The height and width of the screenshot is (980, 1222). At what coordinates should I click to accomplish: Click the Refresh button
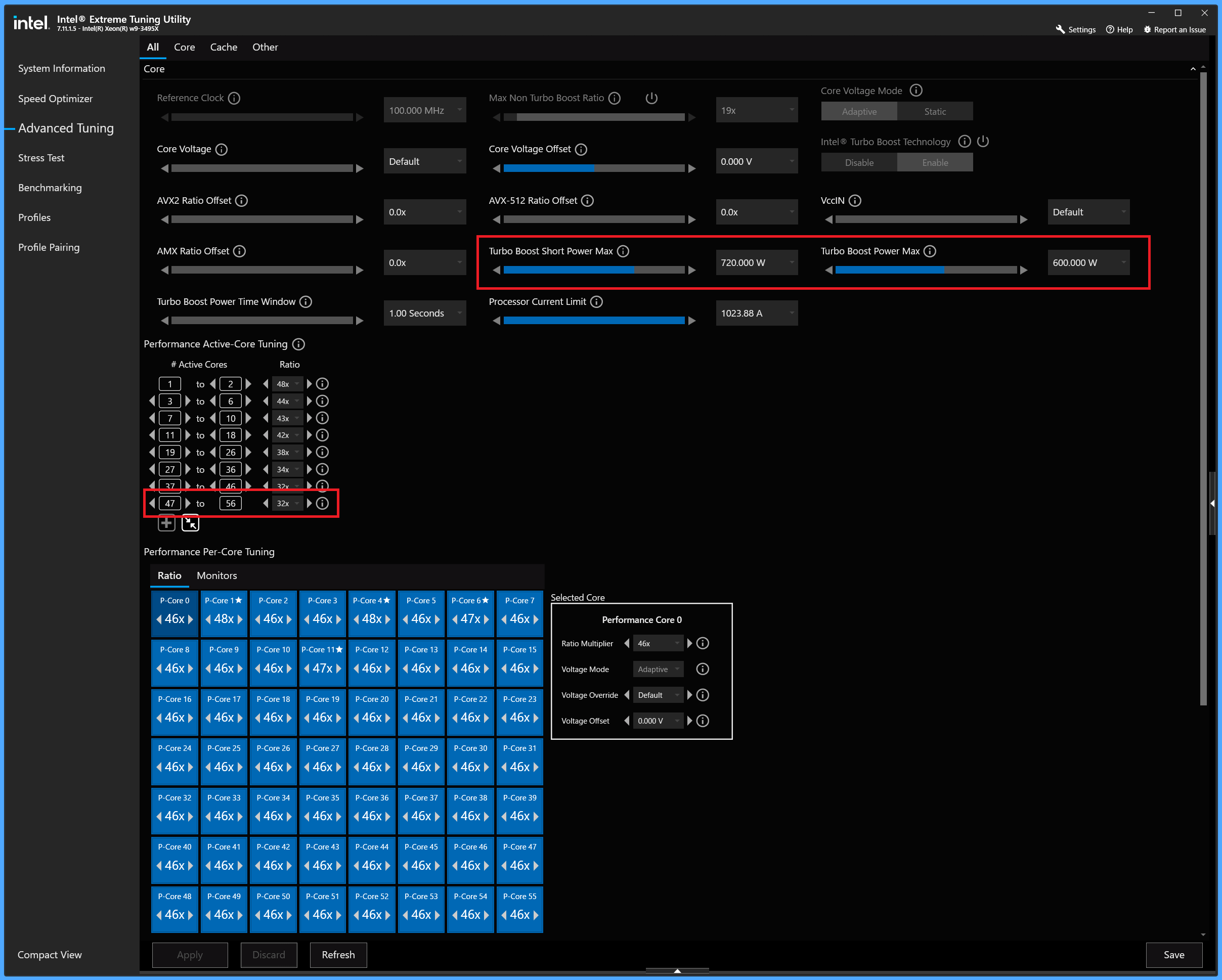pyautogui.click(x=338, y=955)
